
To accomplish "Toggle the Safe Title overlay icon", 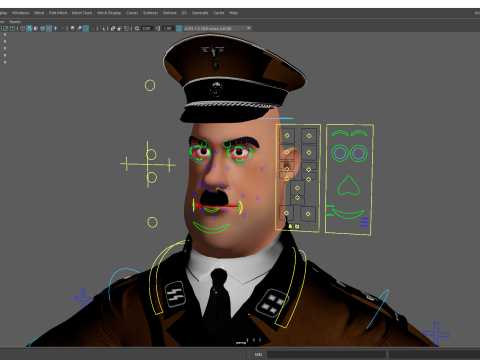I will pos(12,28).
